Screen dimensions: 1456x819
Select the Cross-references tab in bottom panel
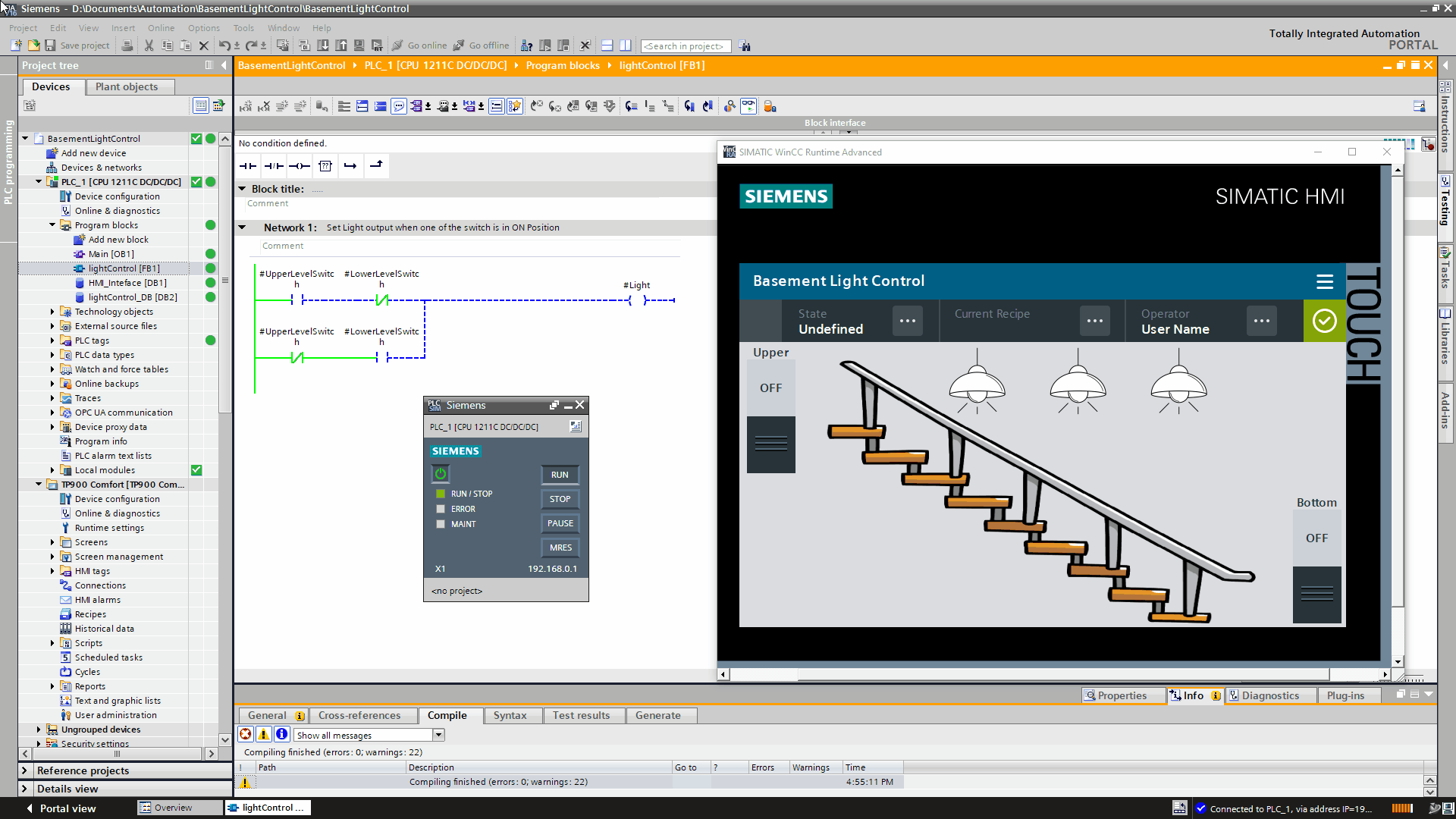click(x=359, y=714)
